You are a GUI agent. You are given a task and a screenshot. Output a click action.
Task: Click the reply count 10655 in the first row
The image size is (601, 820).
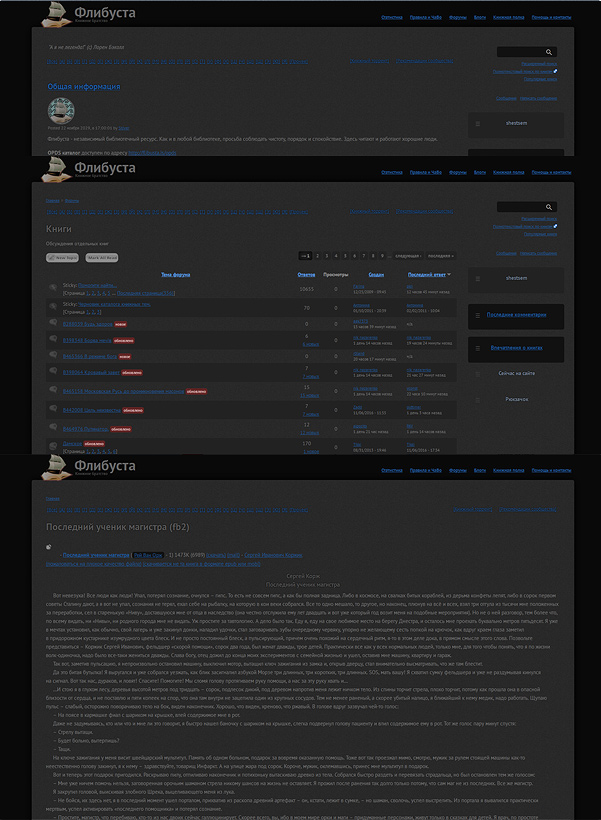(x=307, y=289)
